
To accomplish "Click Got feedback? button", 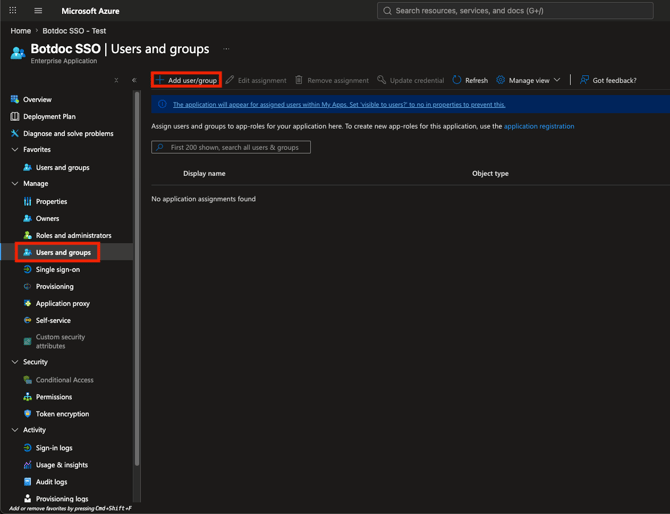I will (608, 80).
